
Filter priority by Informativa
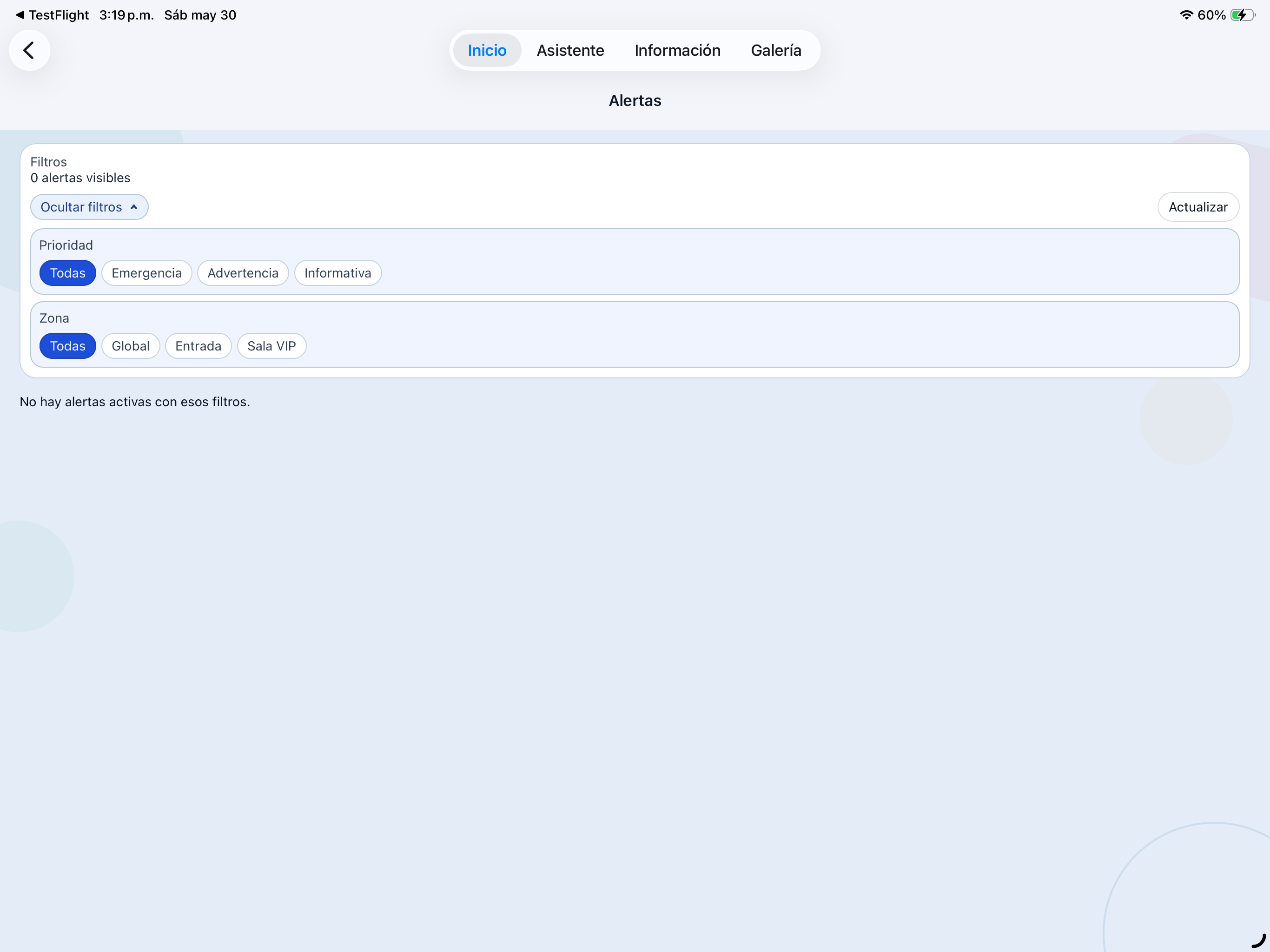[x=337, y=273]
